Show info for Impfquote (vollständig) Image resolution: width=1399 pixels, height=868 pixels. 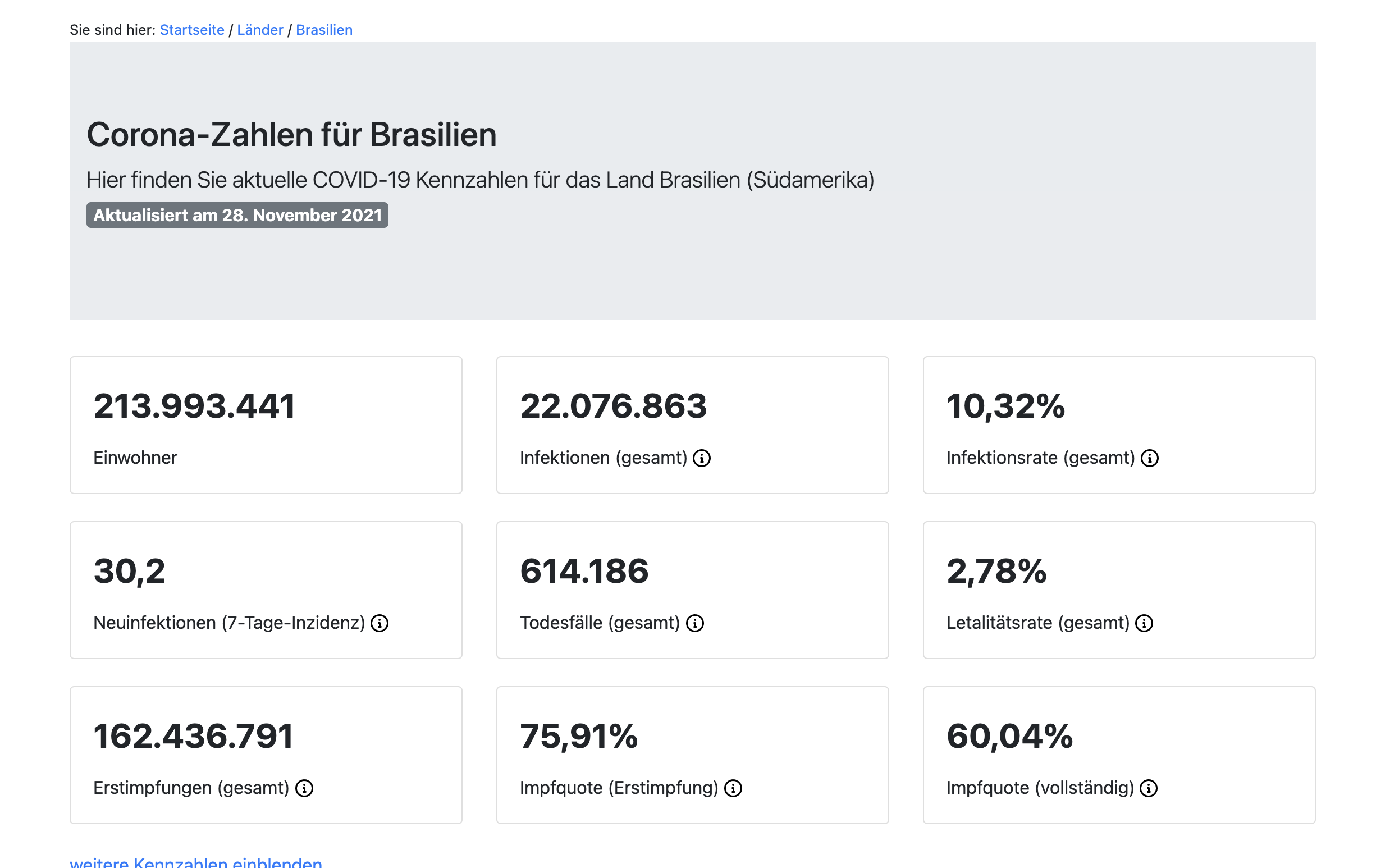tap(1147, 788)
